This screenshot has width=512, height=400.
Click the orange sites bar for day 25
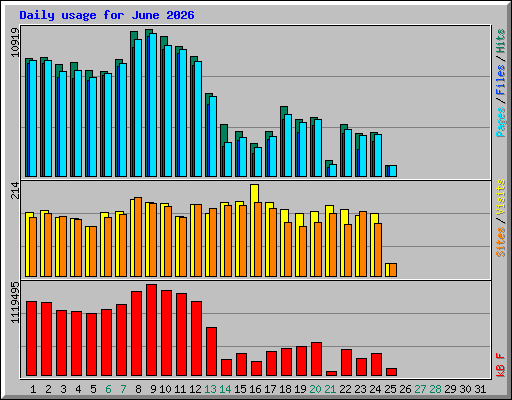tap(393, 270)
